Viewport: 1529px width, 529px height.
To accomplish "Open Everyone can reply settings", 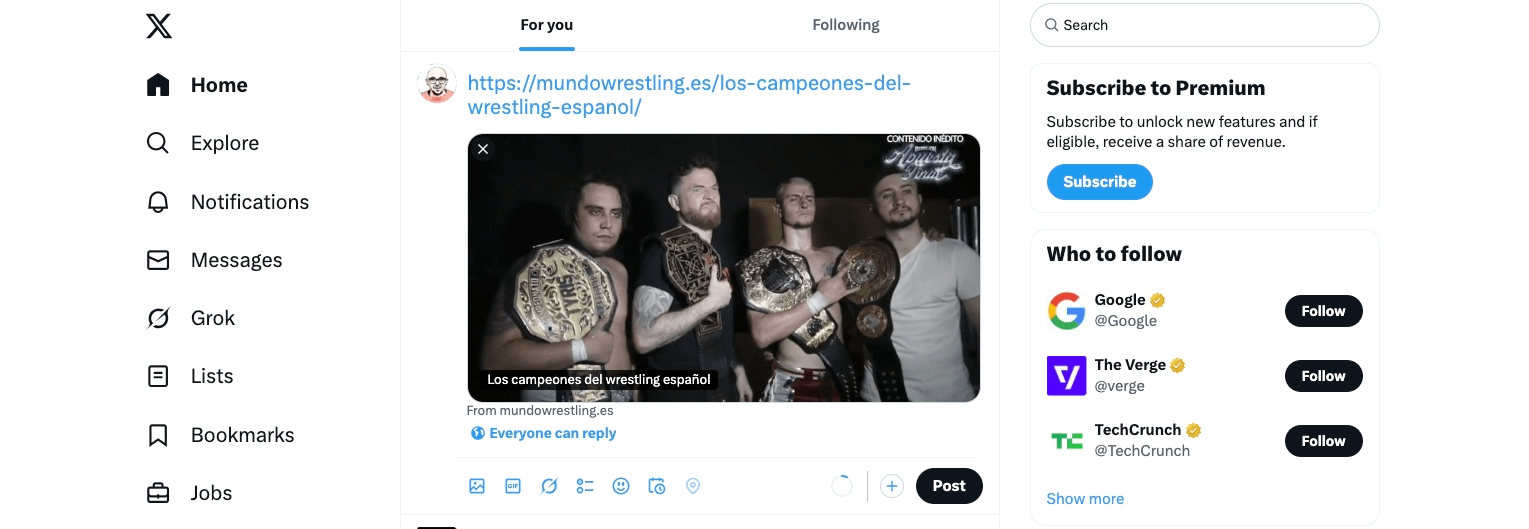I will 543,433.
